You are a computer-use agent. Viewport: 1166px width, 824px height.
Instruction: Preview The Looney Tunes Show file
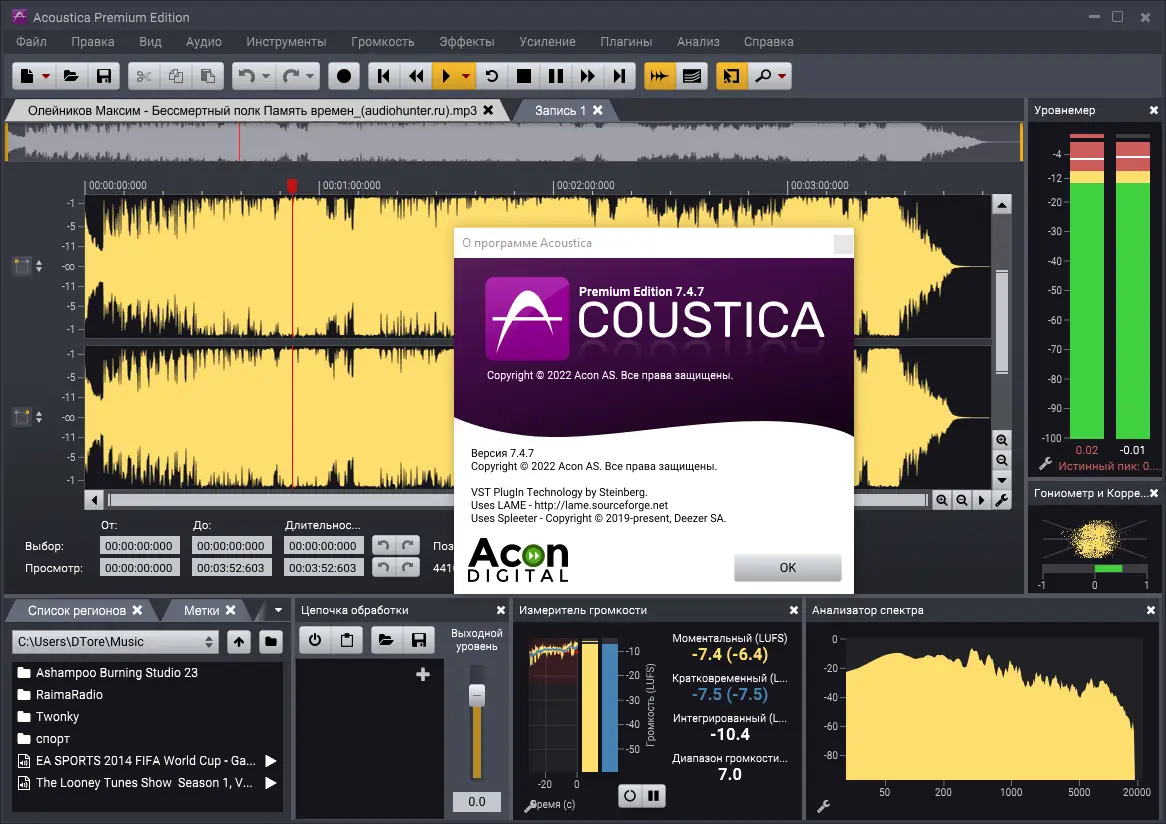click(271, 783)
